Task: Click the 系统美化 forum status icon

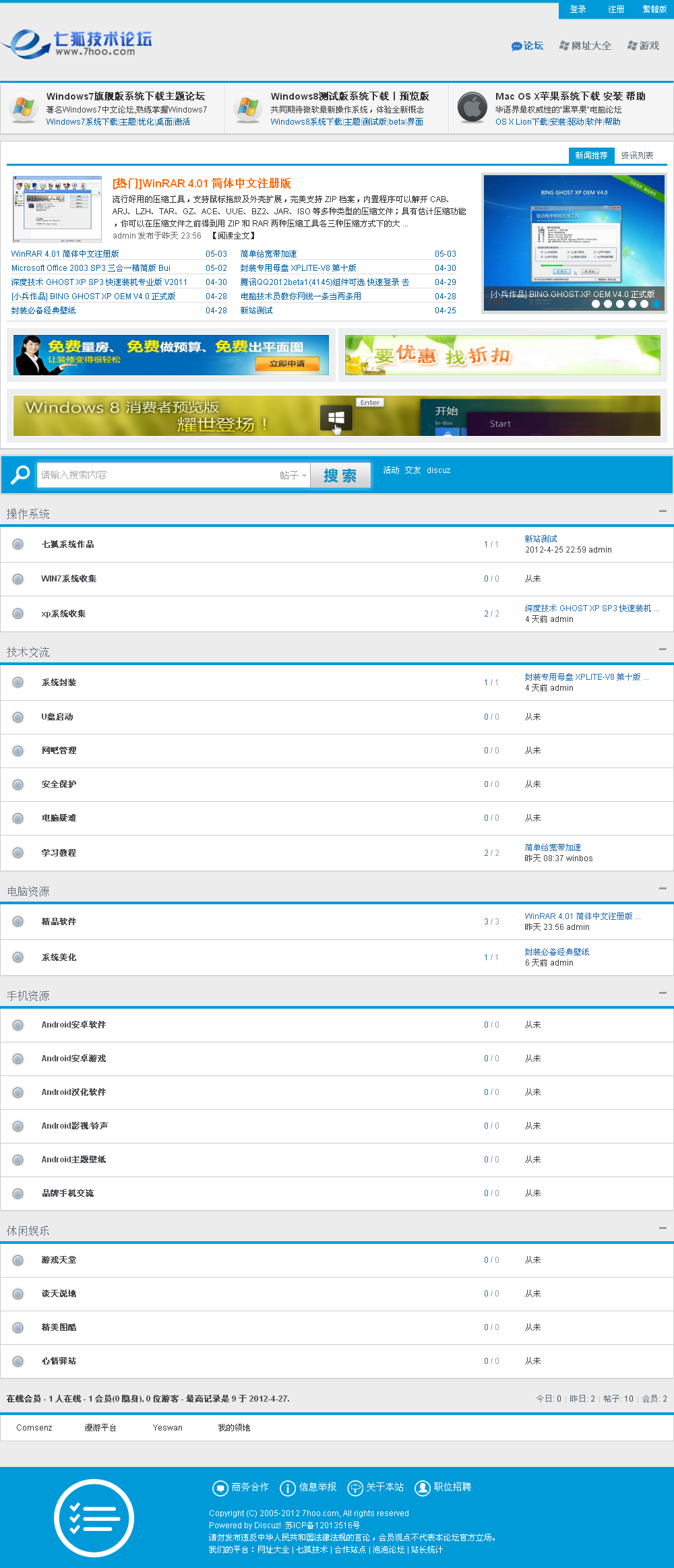Action: point(18,958)
